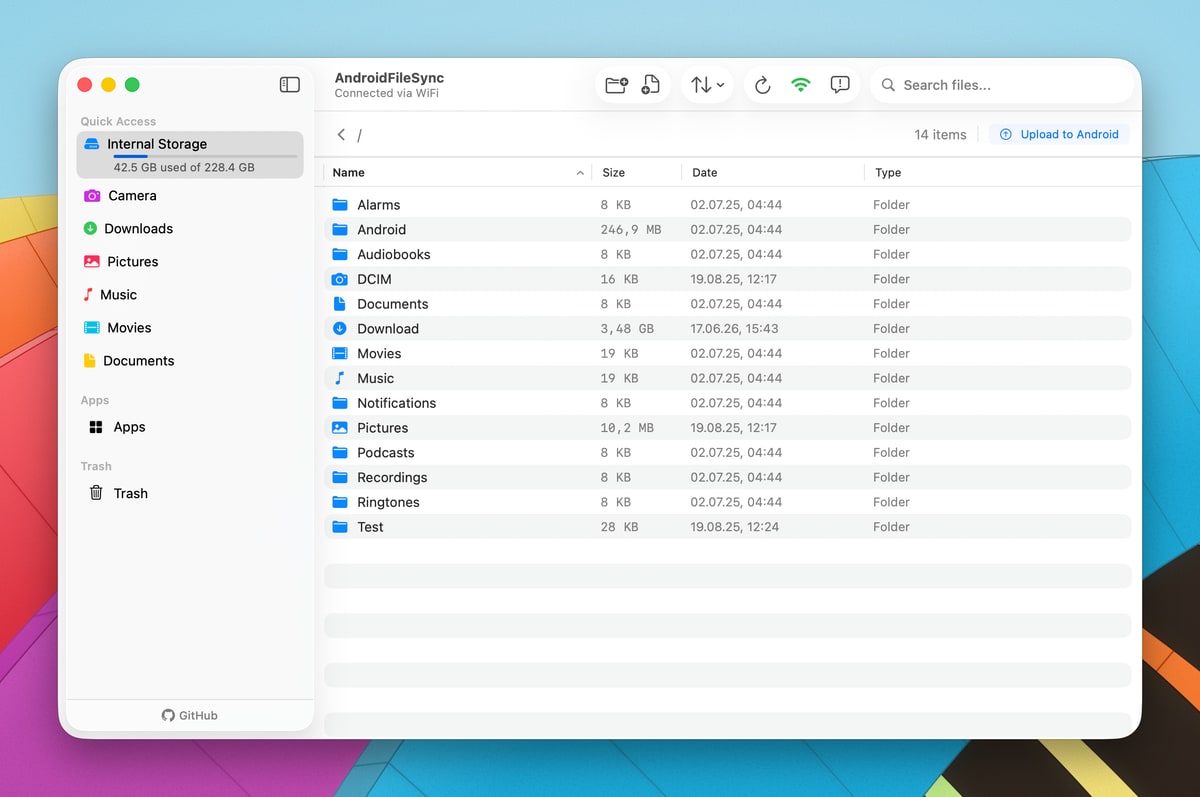This screenshot has height=797, width=1200.
Task: Click the Ringtones folder icon
Action: (339, 503)
